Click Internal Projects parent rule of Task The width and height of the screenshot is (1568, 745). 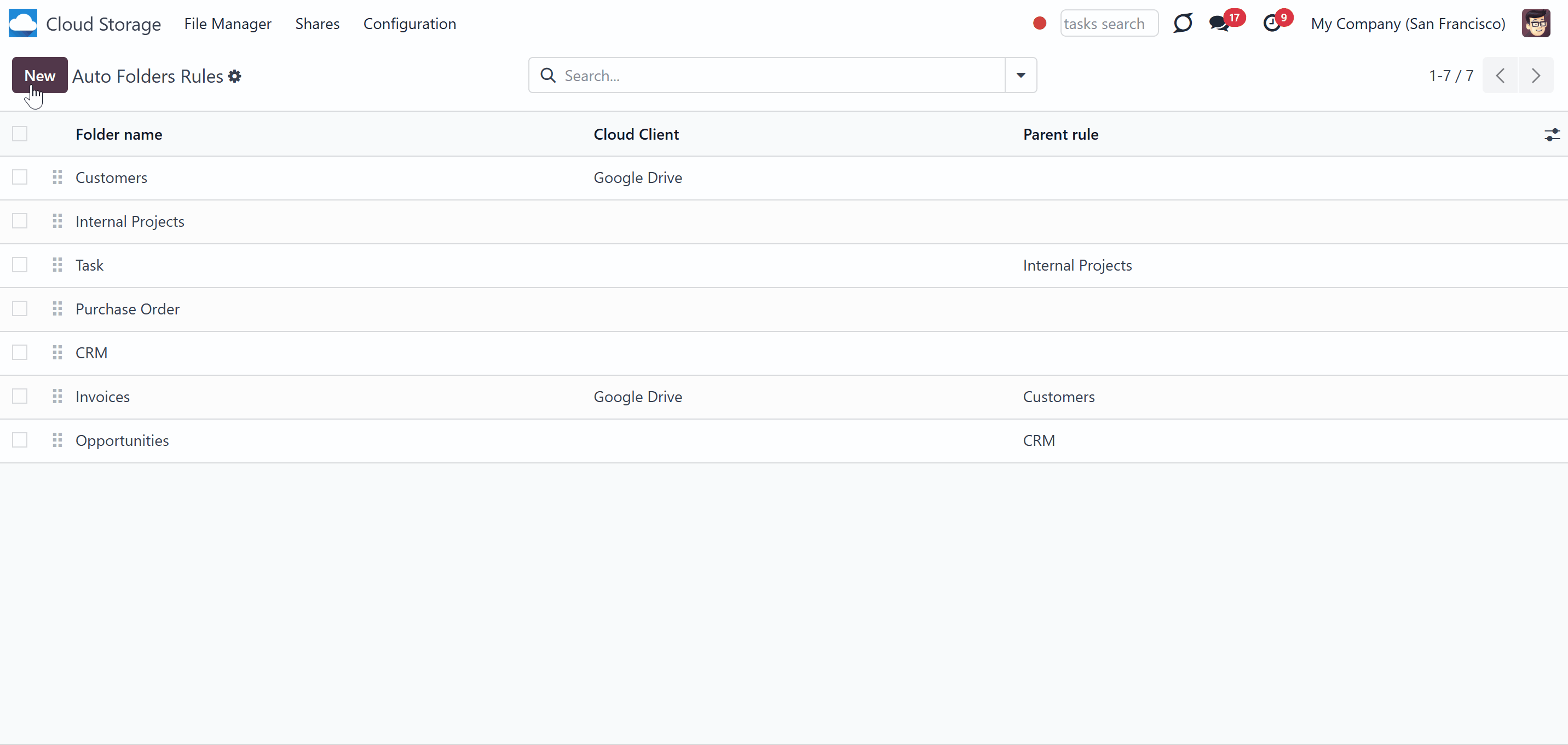tap(1077, 266)
